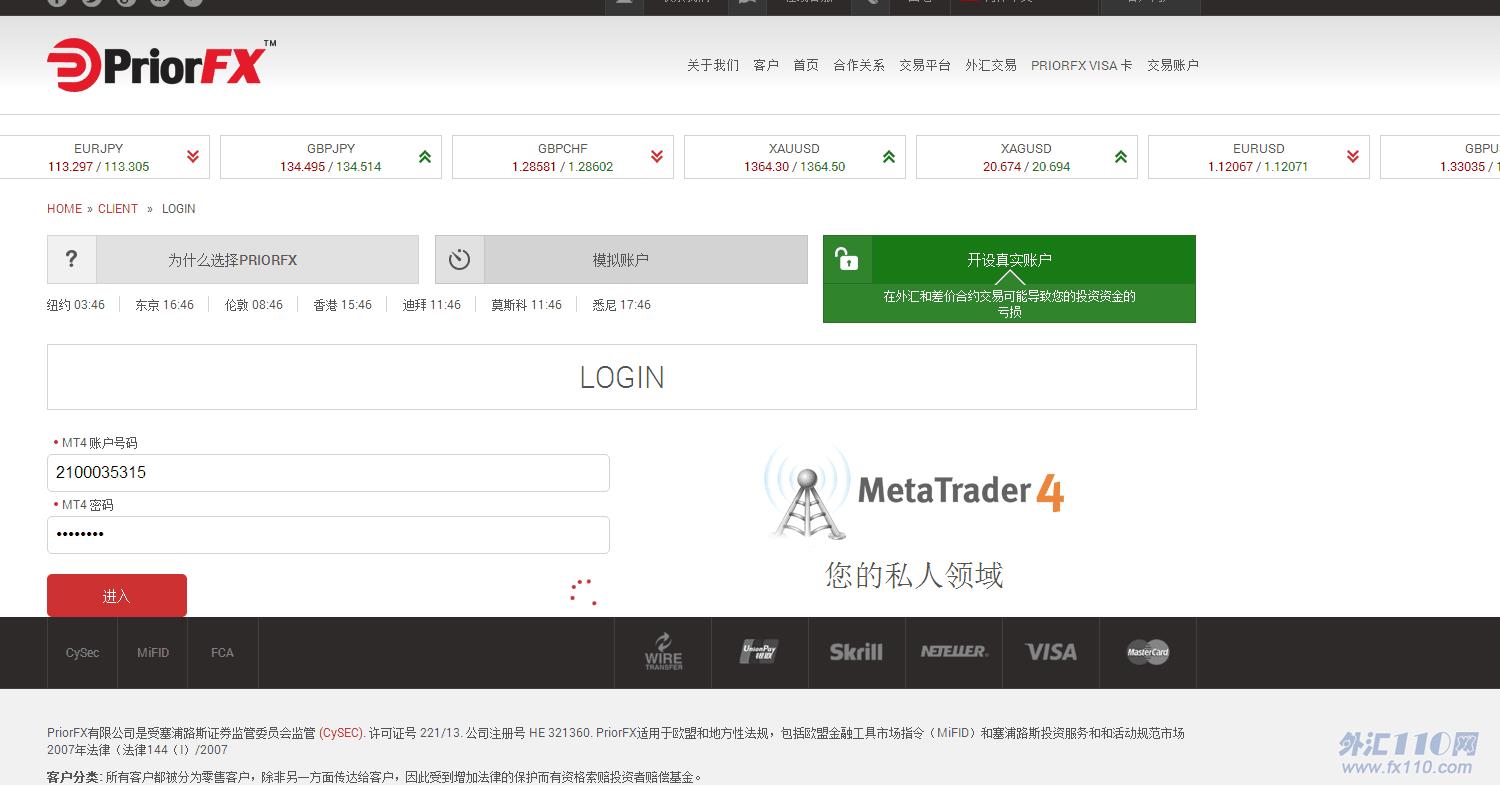This screenshot has height=785, width=1500.
Task: Open the 关于我们 menu
Action: tap(713, 65)
